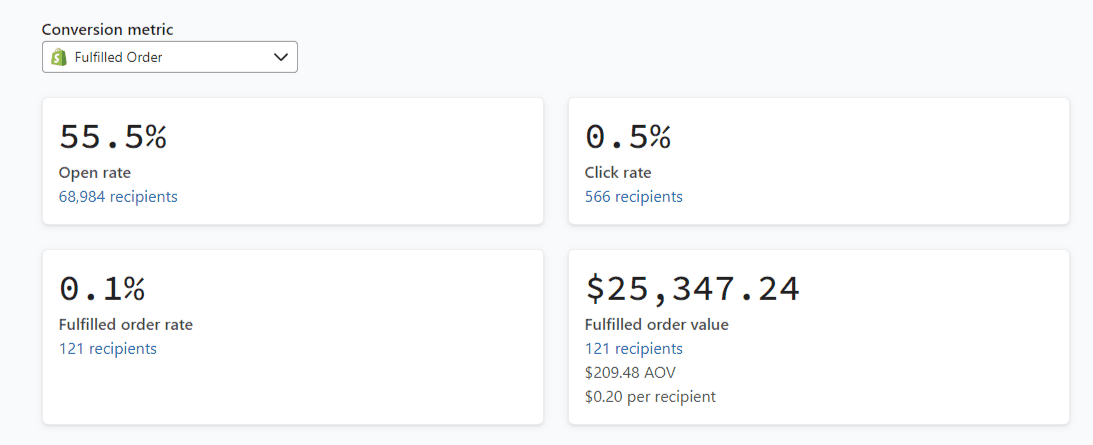View 121 recipients under Fulfilled order rate

pyautogui.click(x=108, y=349)
